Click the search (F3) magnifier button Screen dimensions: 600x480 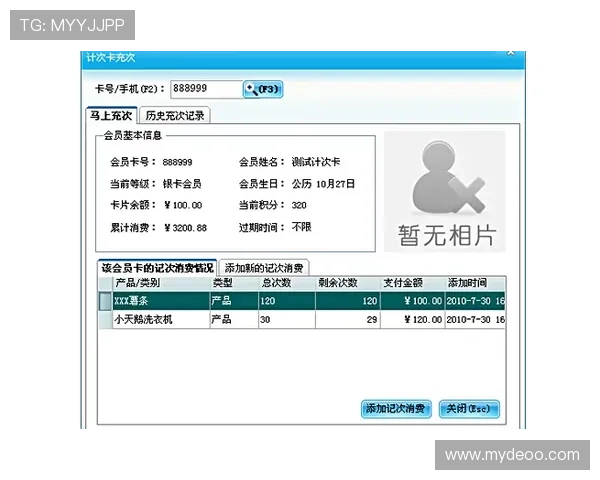coord(263,89)
